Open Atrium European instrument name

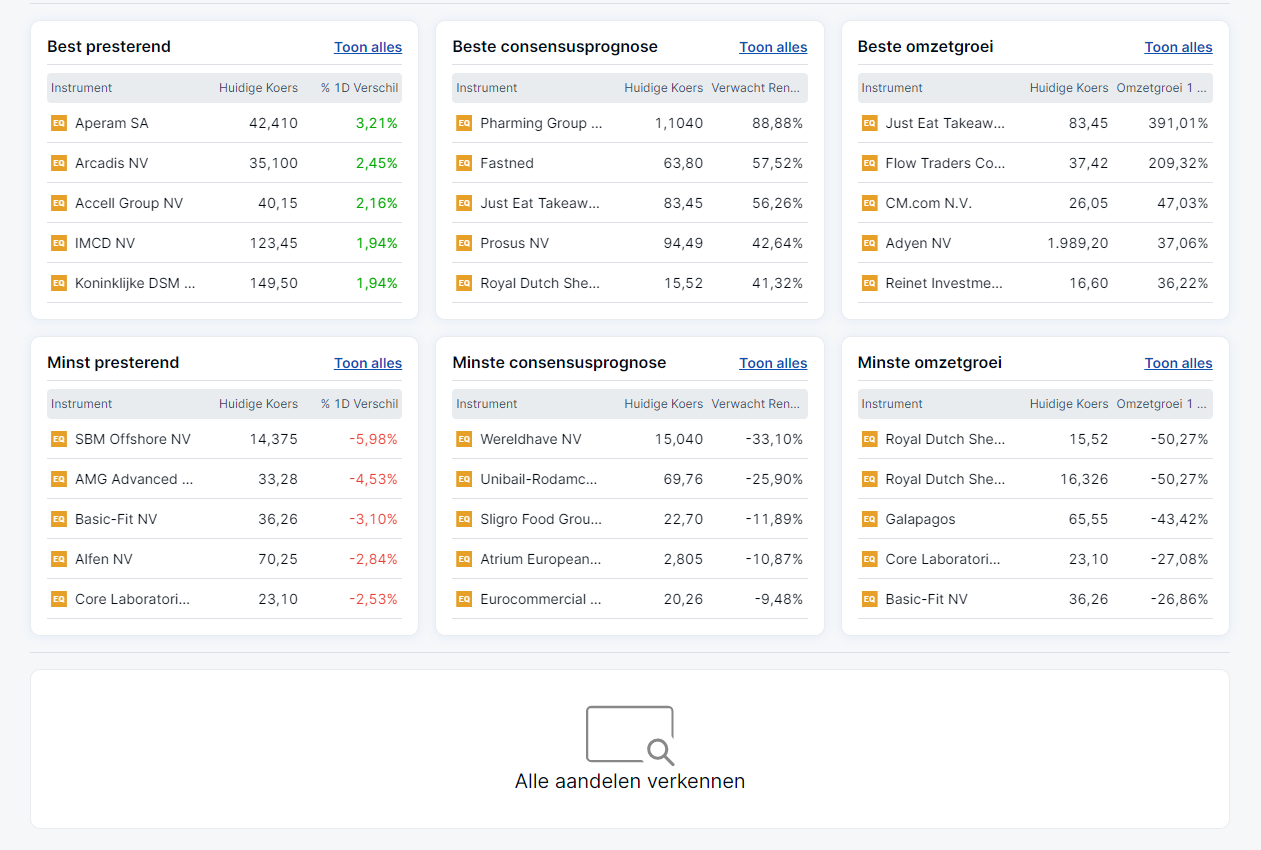tap(541, 559)
